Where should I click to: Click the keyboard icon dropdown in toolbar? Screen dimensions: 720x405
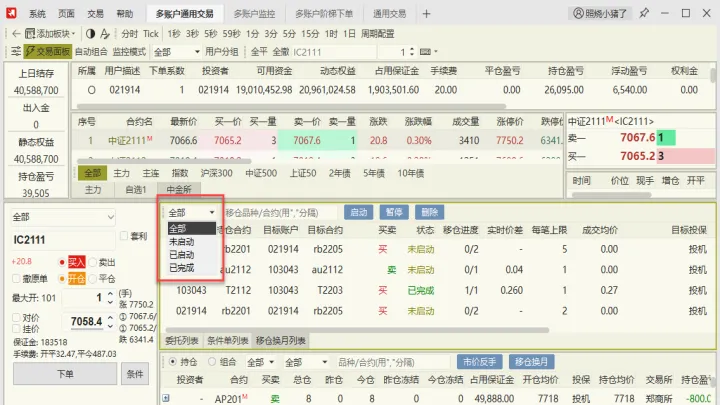pyautogui.click(x=428, y=51)
